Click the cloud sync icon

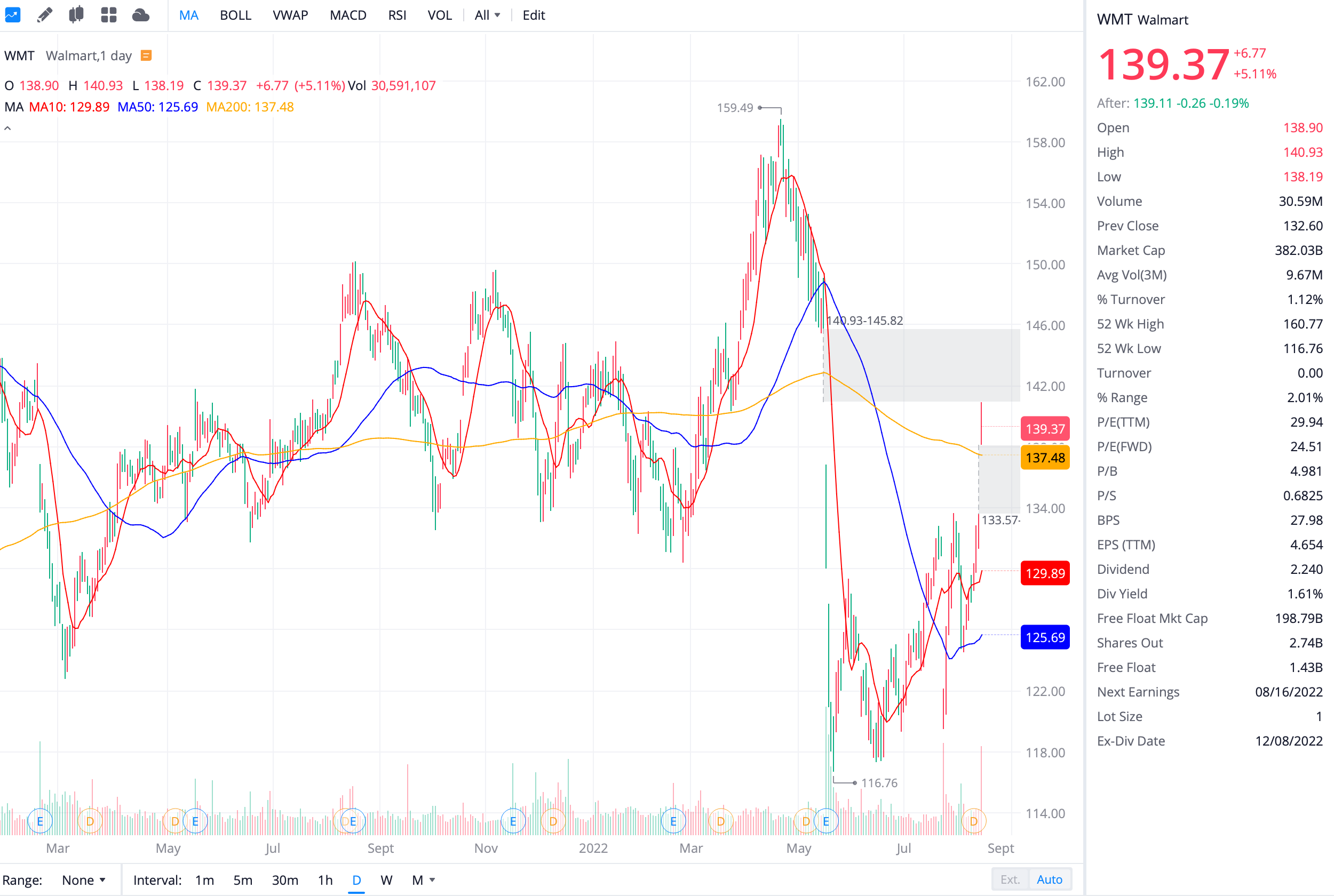point(140,14)
